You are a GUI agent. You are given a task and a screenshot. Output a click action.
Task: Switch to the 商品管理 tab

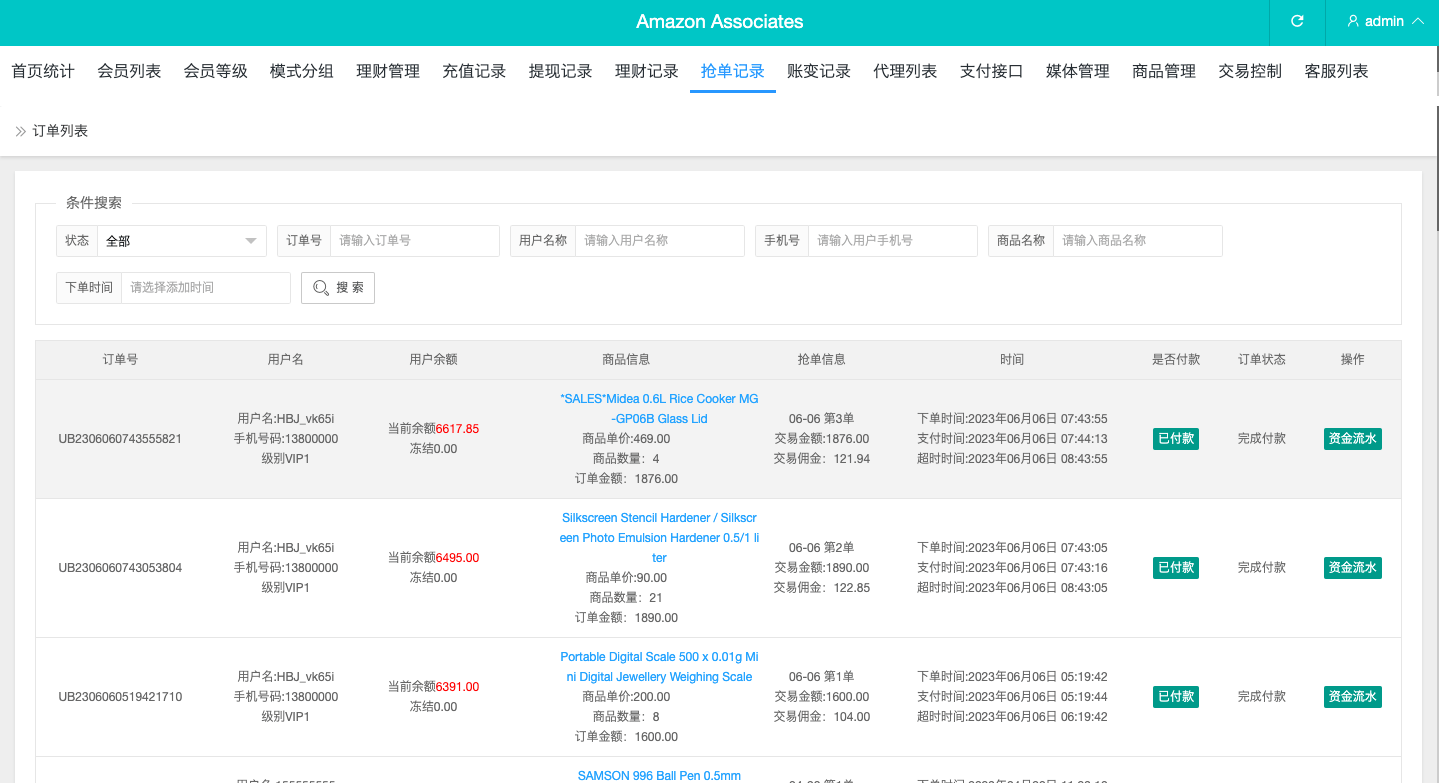(x=1163, y=70)
